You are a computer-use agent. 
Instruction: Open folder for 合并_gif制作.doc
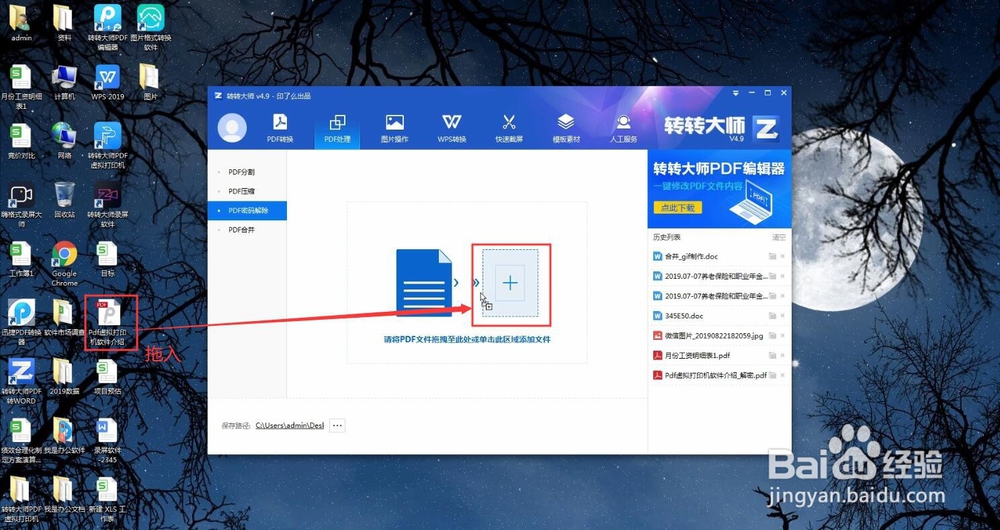(772, 256)
